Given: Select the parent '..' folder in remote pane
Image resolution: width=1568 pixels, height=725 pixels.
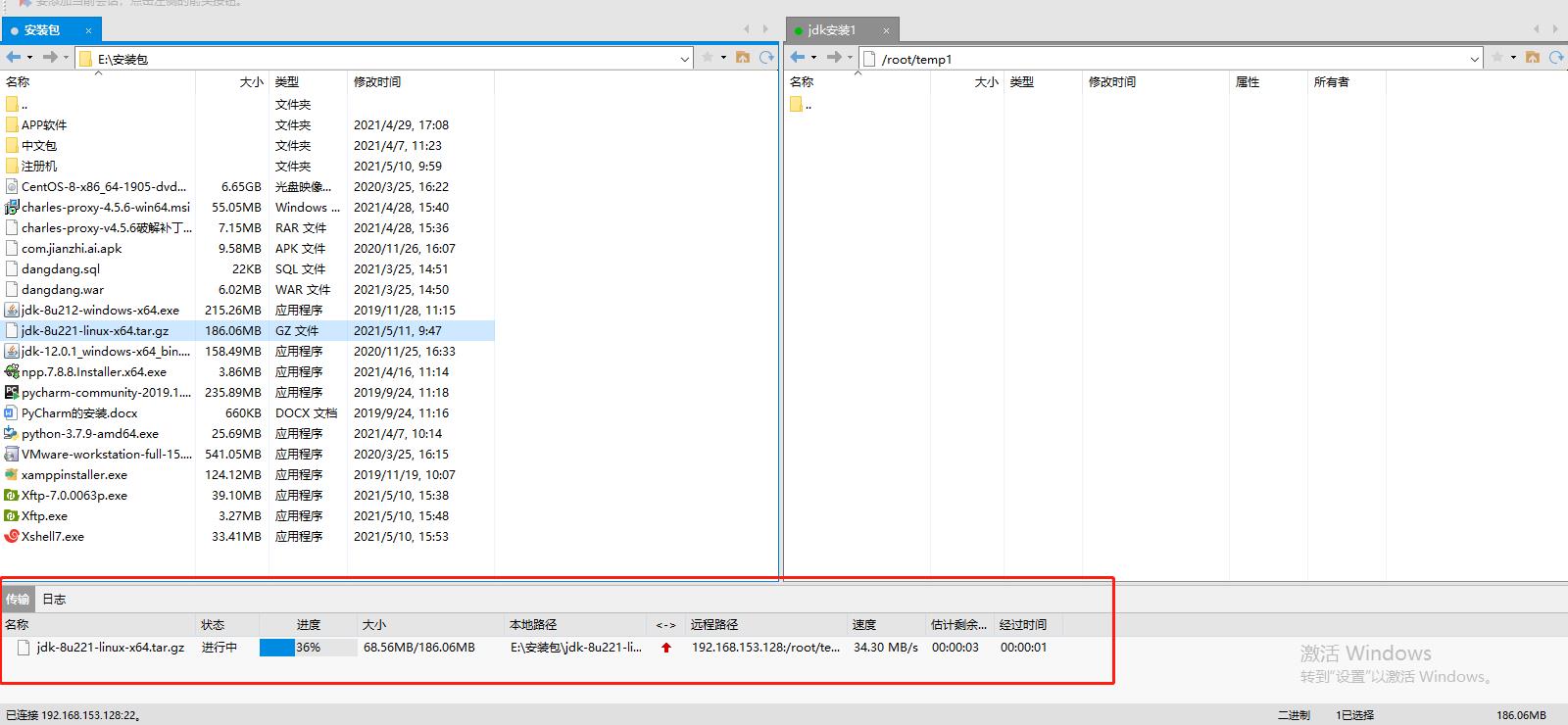Looking at the screenshot, I should 802,104.
